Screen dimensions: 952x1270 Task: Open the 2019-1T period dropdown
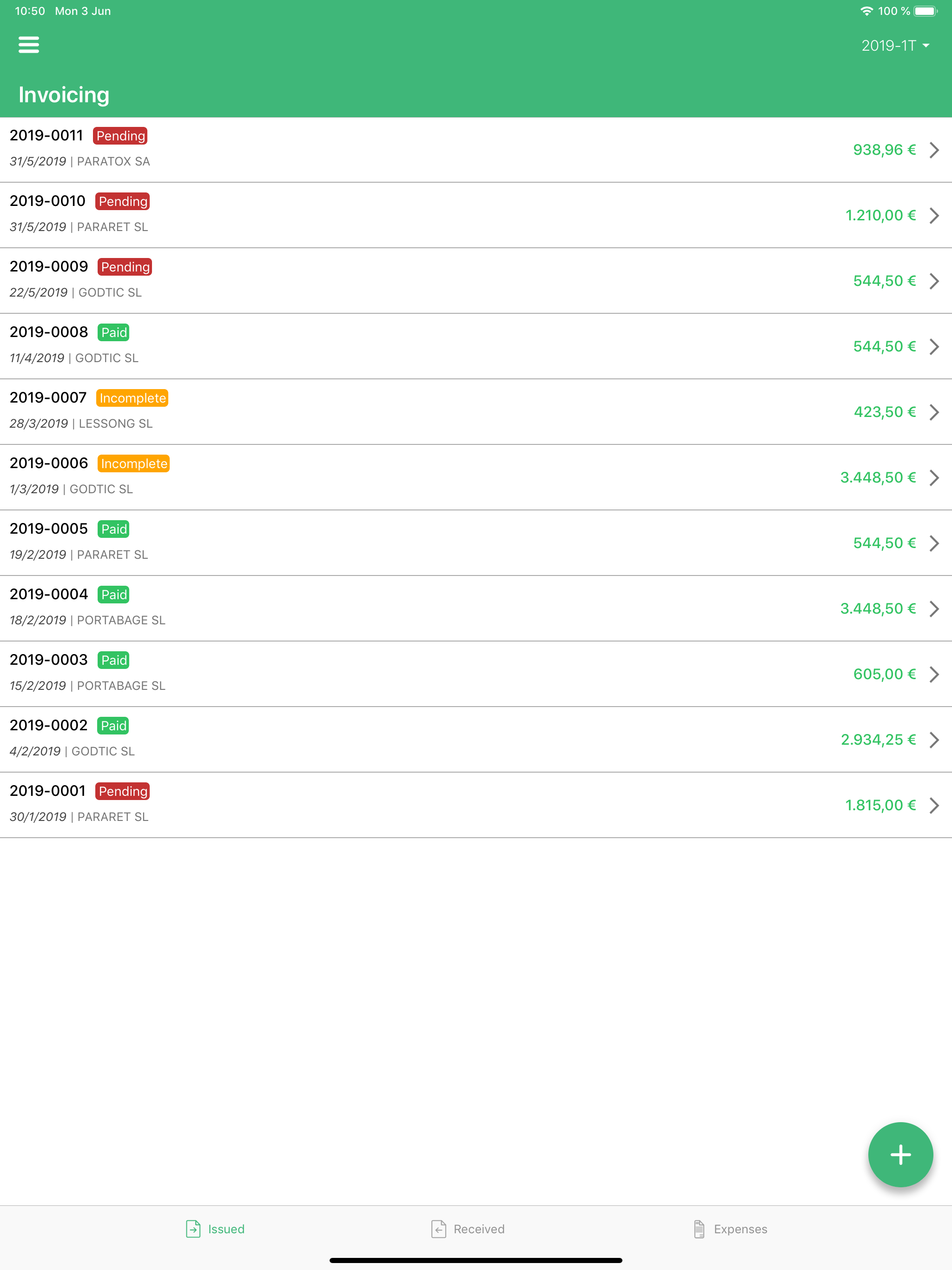tap(895, 46)
